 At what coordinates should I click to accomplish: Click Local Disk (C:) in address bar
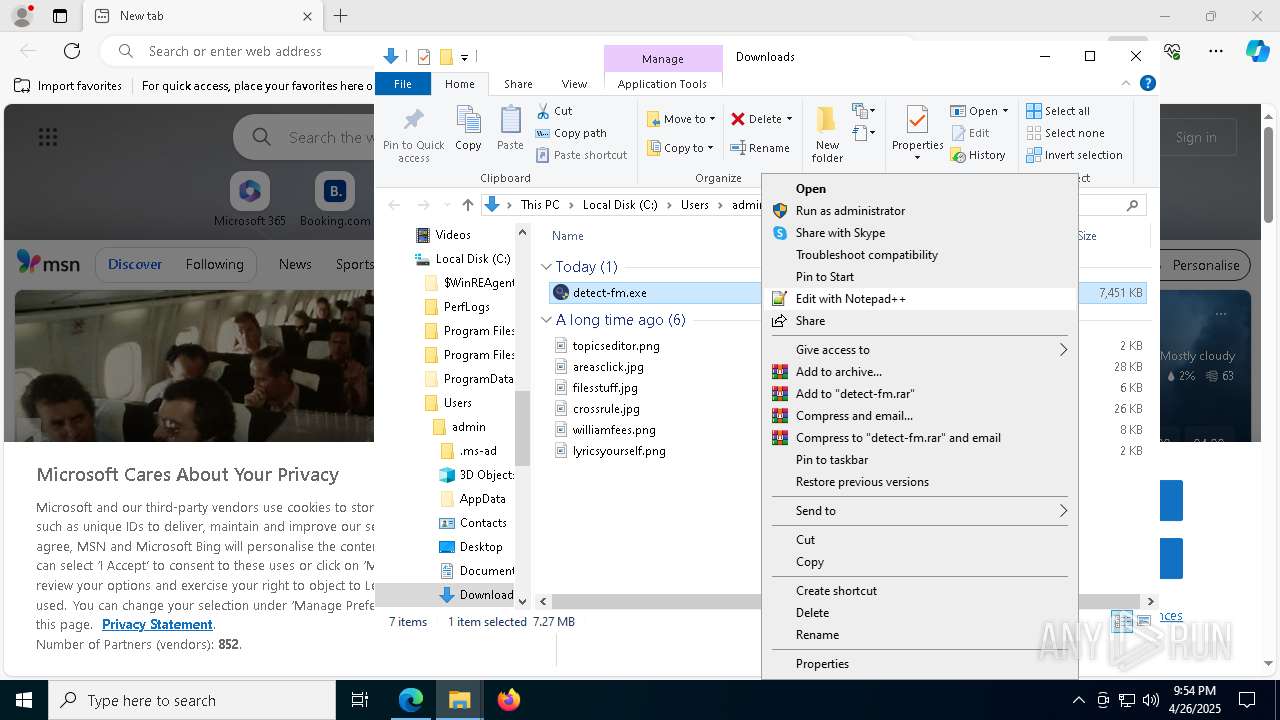[x=620, y=205]
